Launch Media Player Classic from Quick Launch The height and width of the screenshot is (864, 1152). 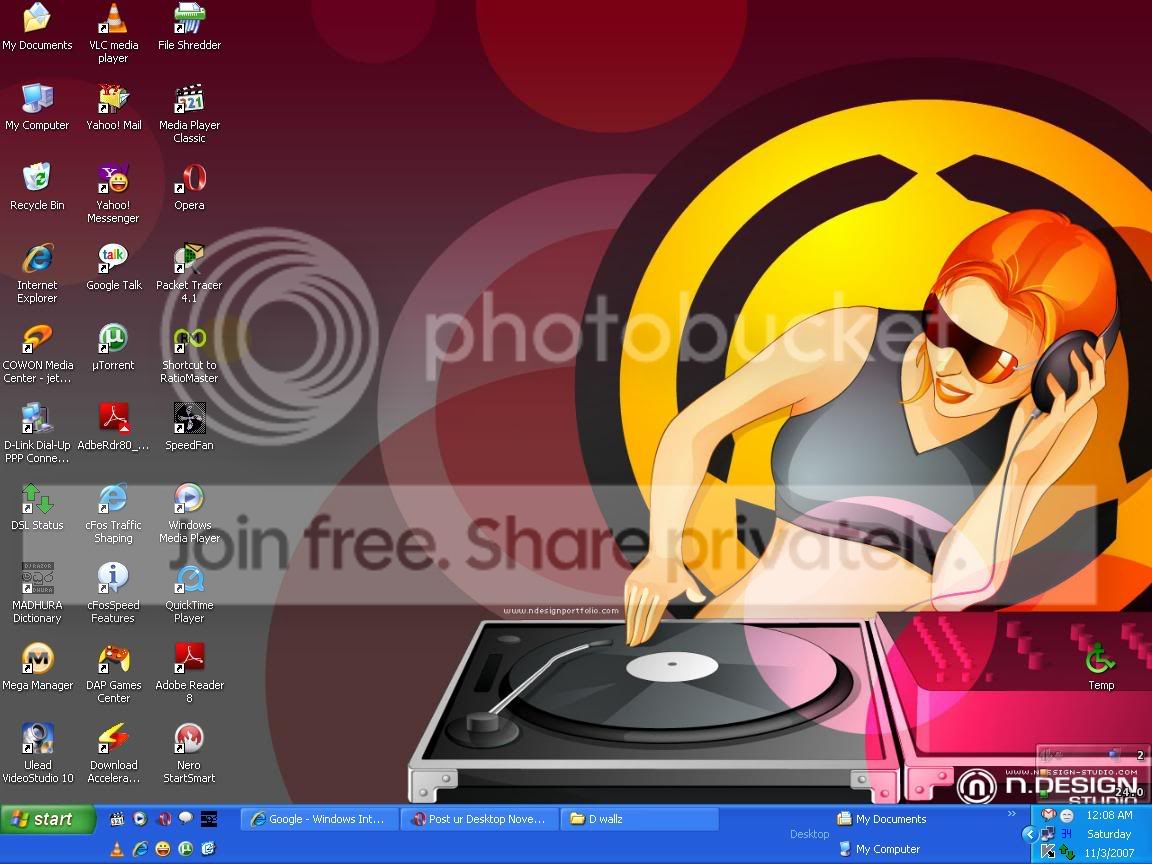point(117,818)
